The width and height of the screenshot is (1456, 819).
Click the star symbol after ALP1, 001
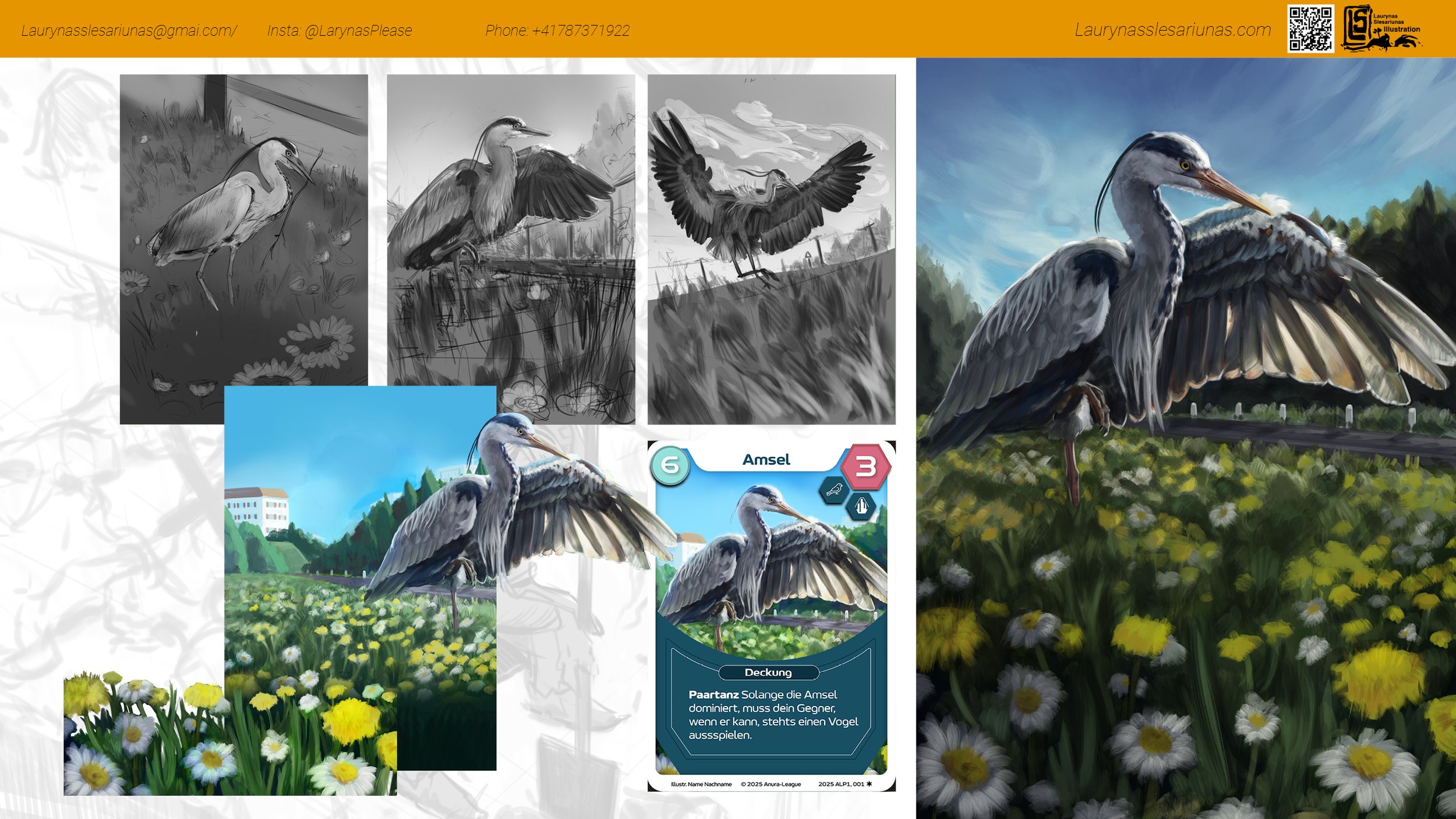pos(869,783)
